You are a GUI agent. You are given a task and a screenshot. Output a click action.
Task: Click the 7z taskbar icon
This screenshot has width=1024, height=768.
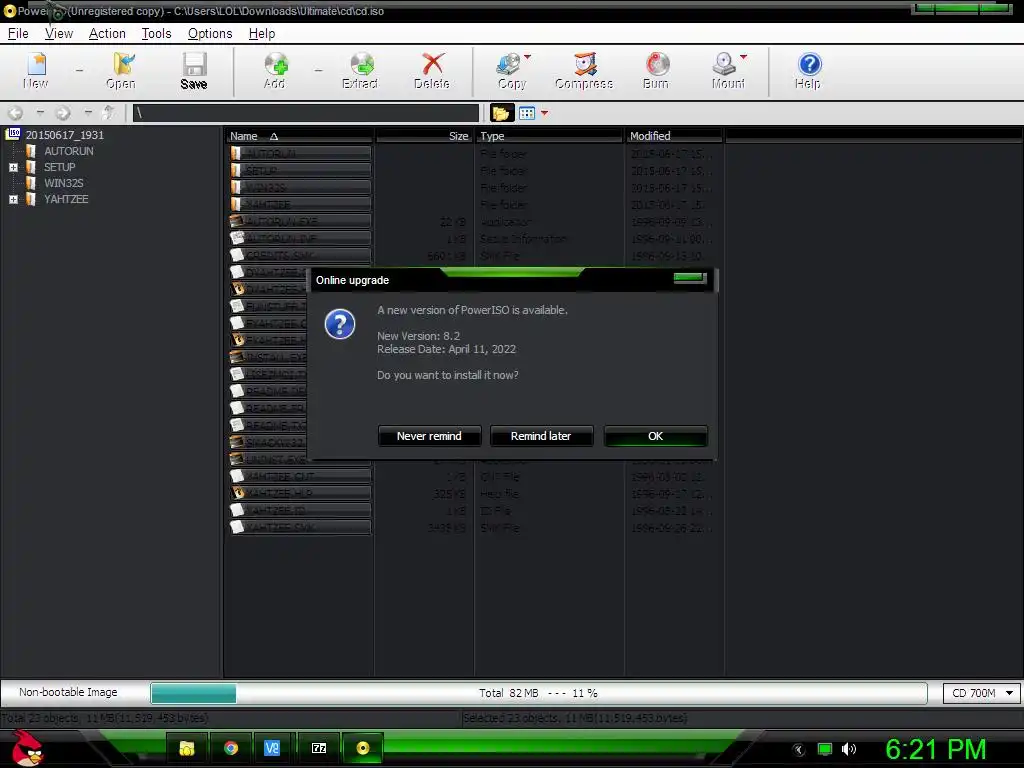(x=319, y=748)
